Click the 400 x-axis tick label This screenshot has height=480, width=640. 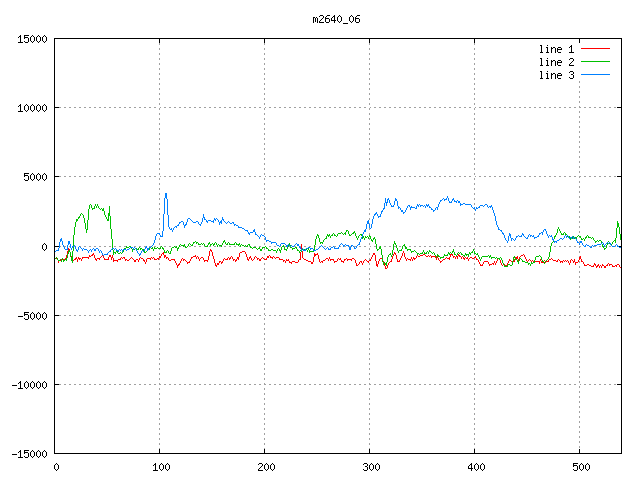pos(475,466)
